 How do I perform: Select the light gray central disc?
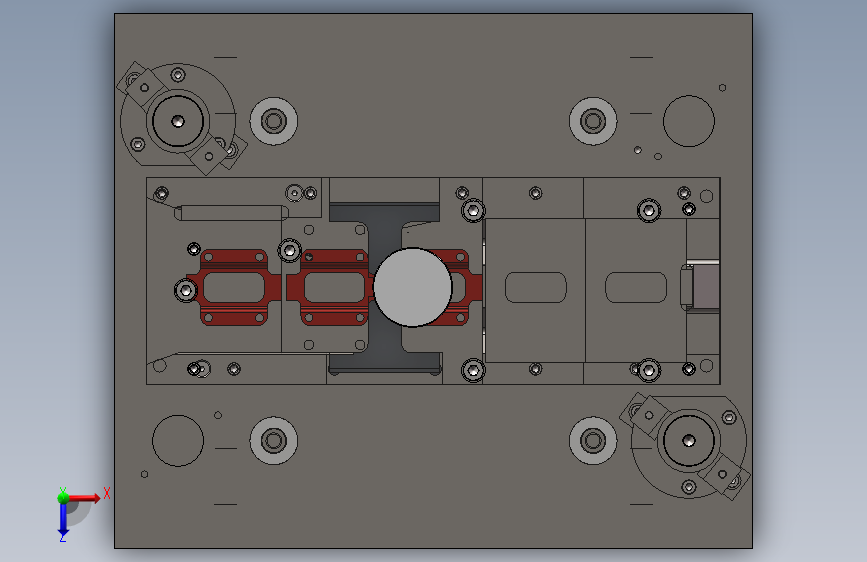click(412, 287)
